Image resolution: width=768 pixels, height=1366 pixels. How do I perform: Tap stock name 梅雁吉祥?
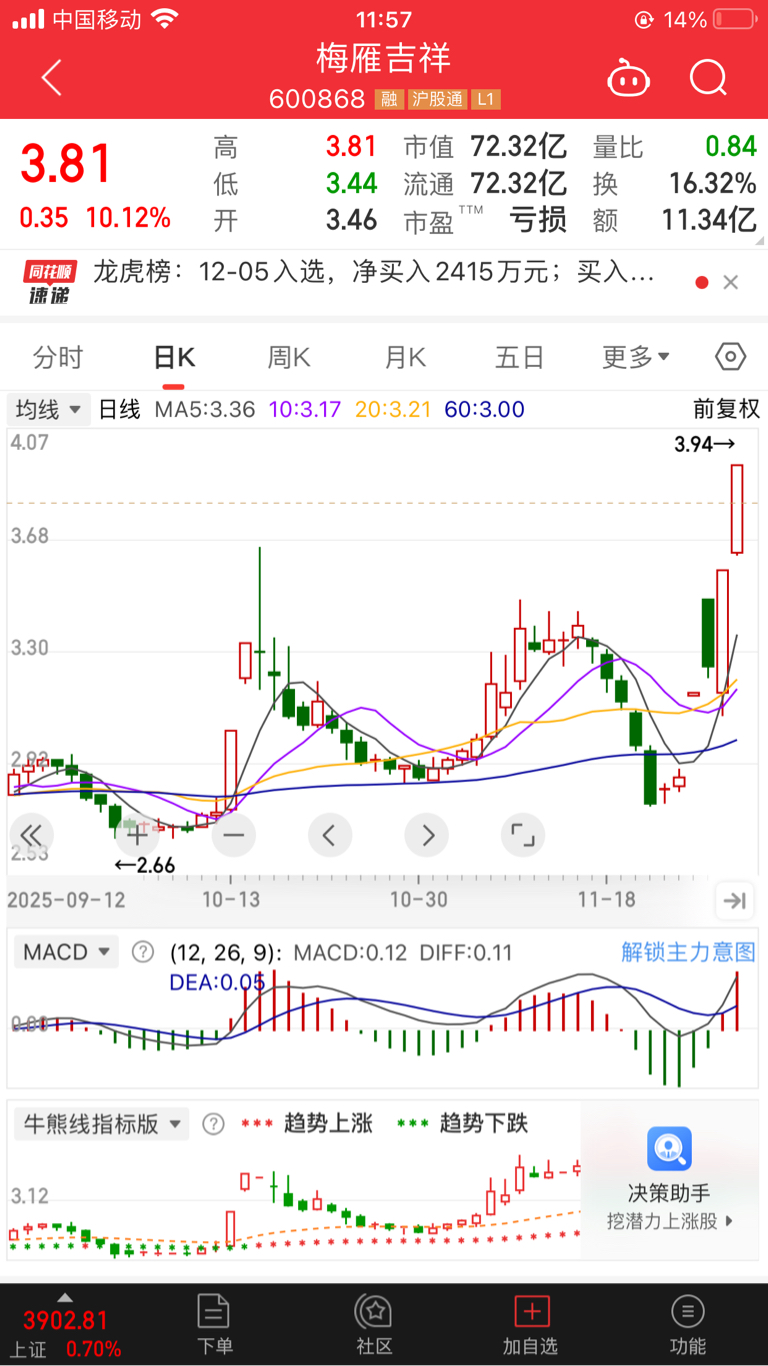pyautogui.click(x=384, y=58)
